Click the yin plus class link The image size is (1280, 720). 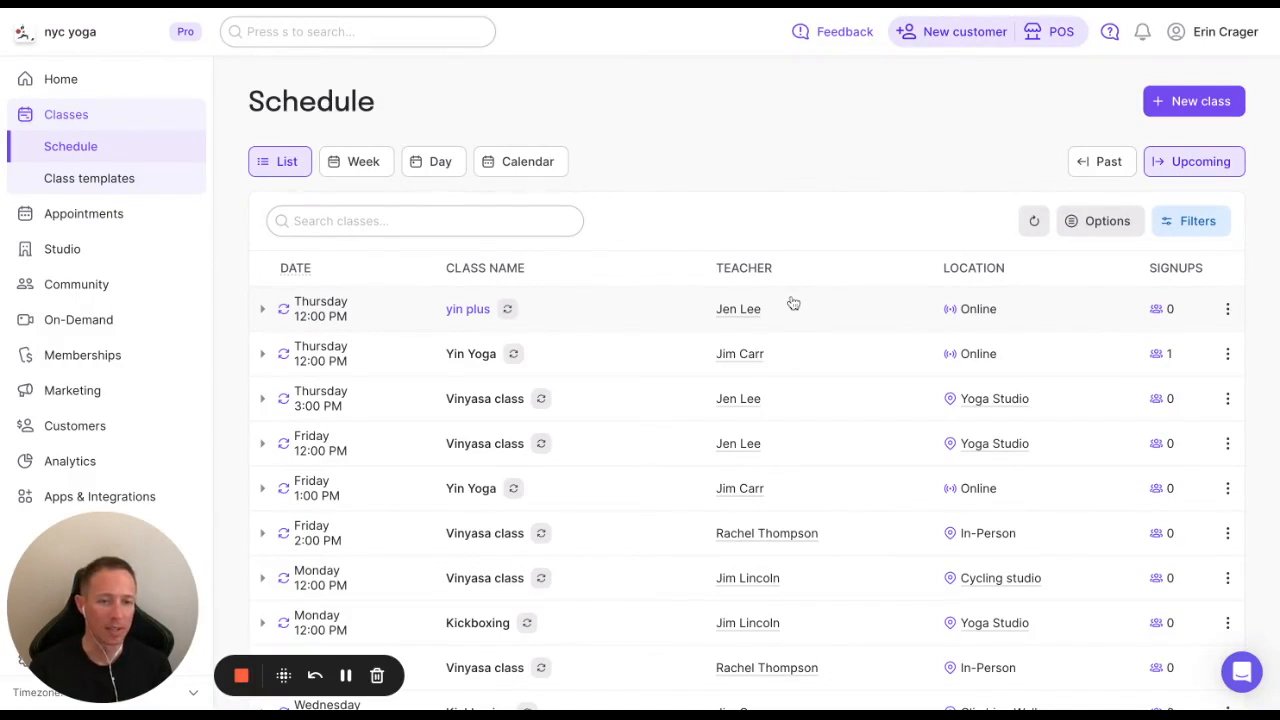click(x=468, y=309)
